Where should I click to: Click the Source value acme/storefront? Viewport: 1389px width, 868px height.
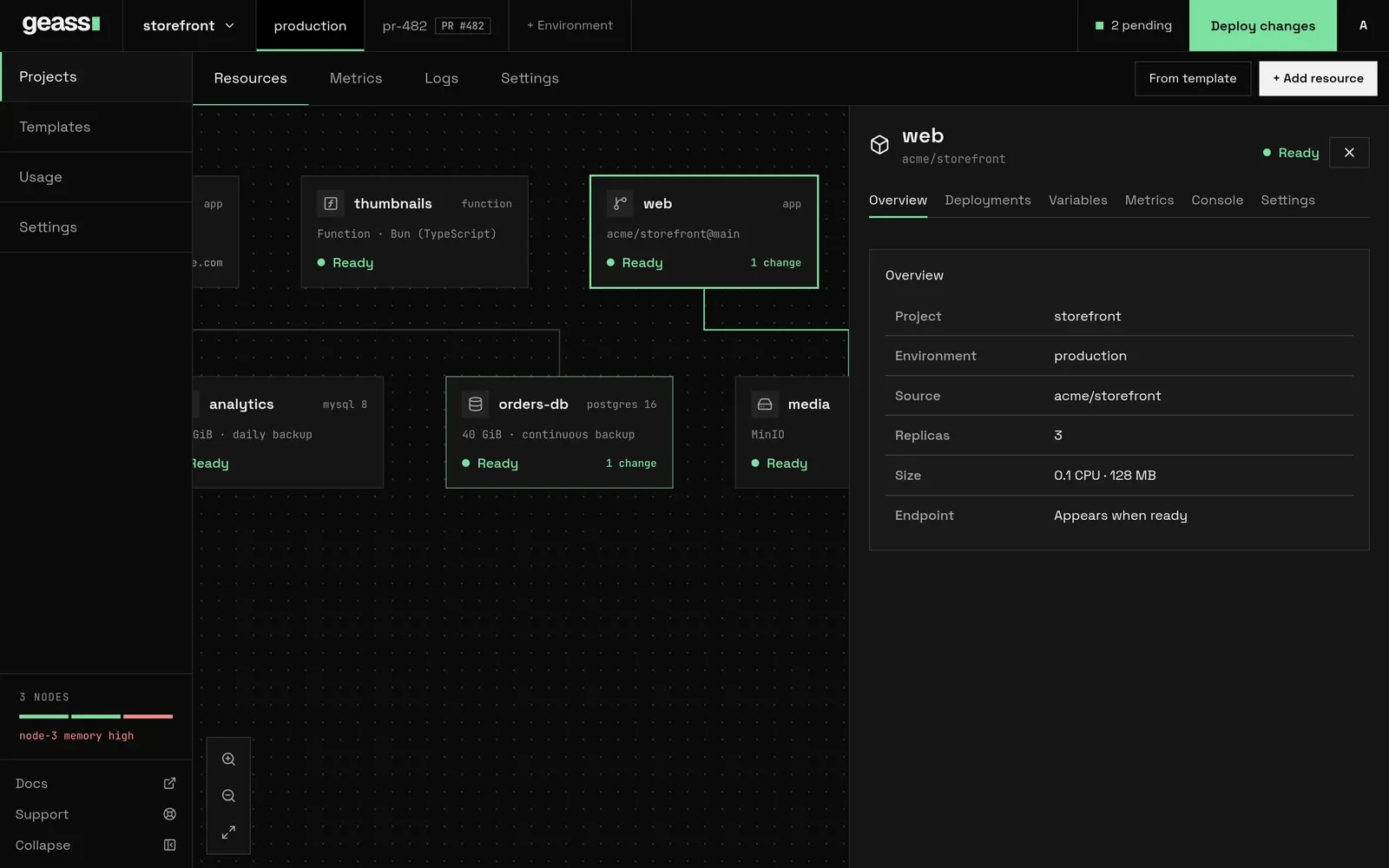tap(1107, 396)
